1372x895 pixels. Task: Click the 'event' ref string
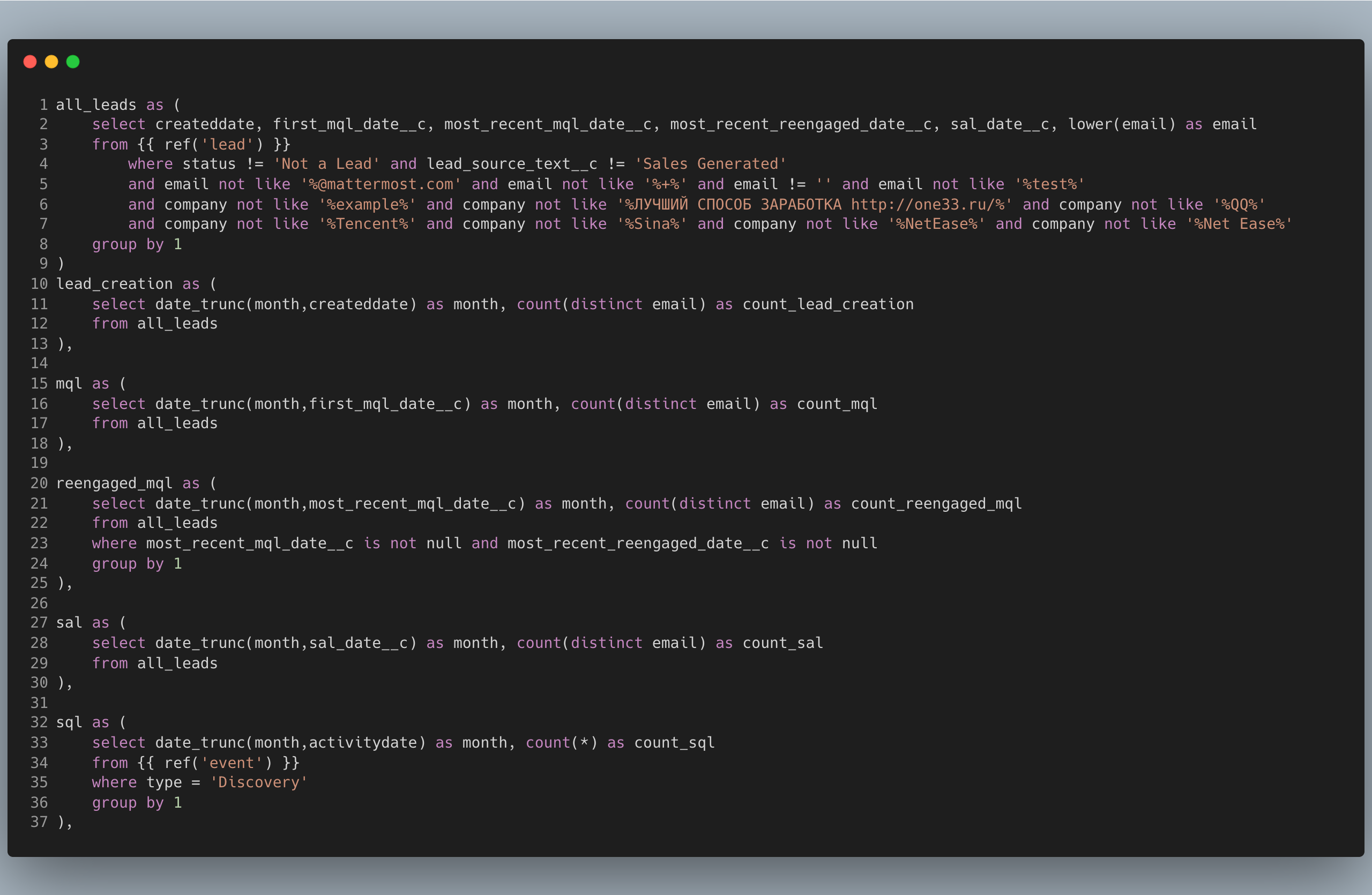point(232,763)
